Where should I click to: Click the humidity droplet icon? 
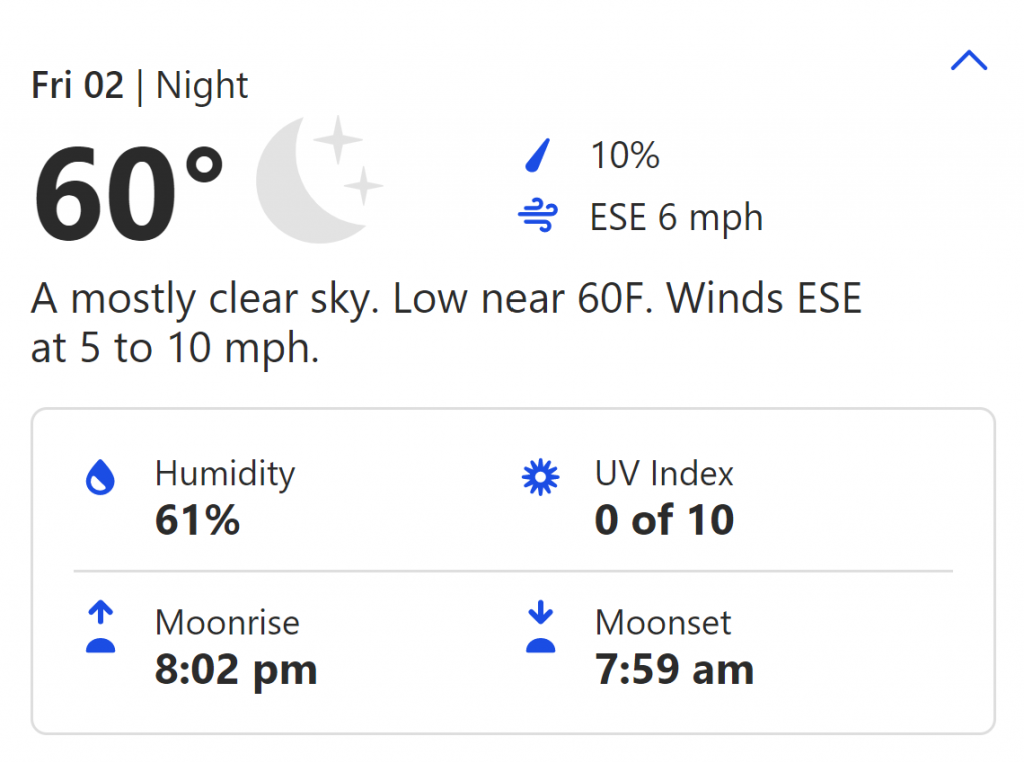tap(101, 477)
